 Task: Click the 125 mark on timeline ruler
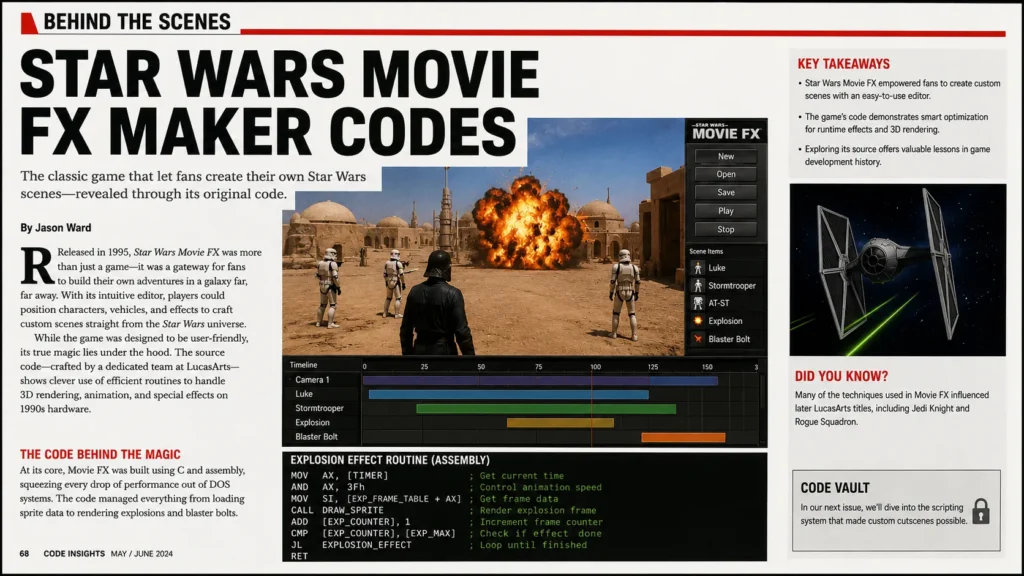pyautogui.click(x=652, y=367)
